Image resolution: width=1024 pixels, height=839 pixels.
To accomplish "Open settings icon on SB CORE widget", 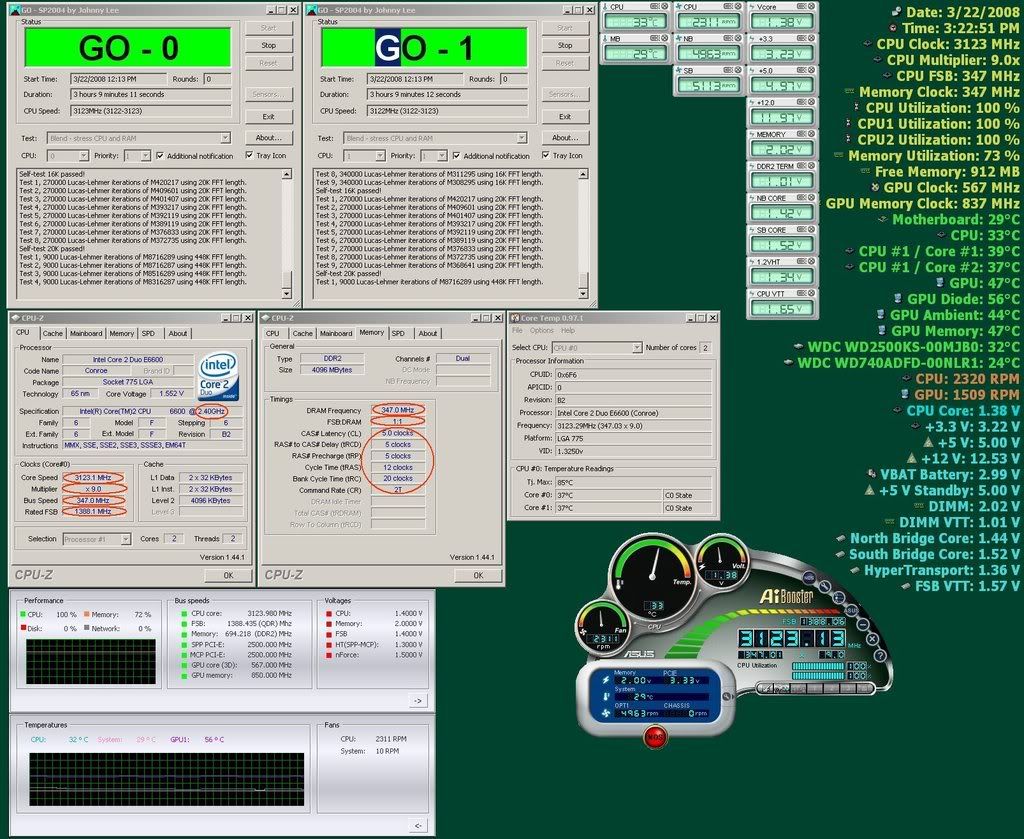I will (801, 230).
